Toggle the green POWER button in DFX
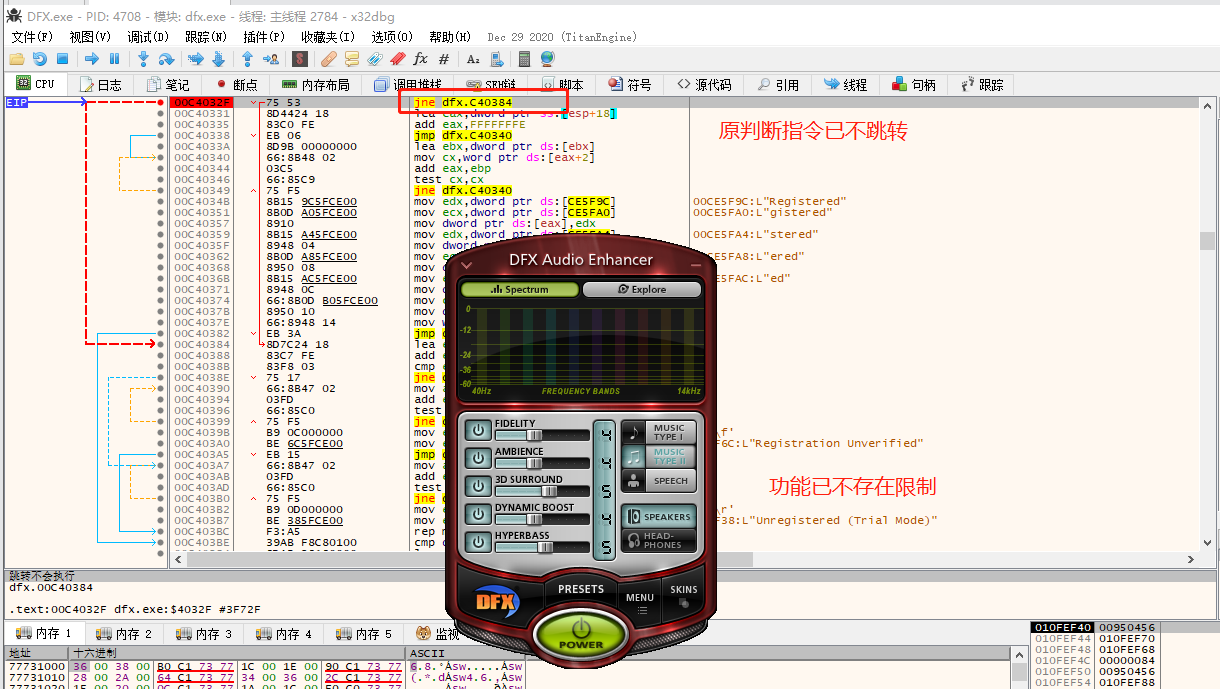 click(x=581, y=634)
